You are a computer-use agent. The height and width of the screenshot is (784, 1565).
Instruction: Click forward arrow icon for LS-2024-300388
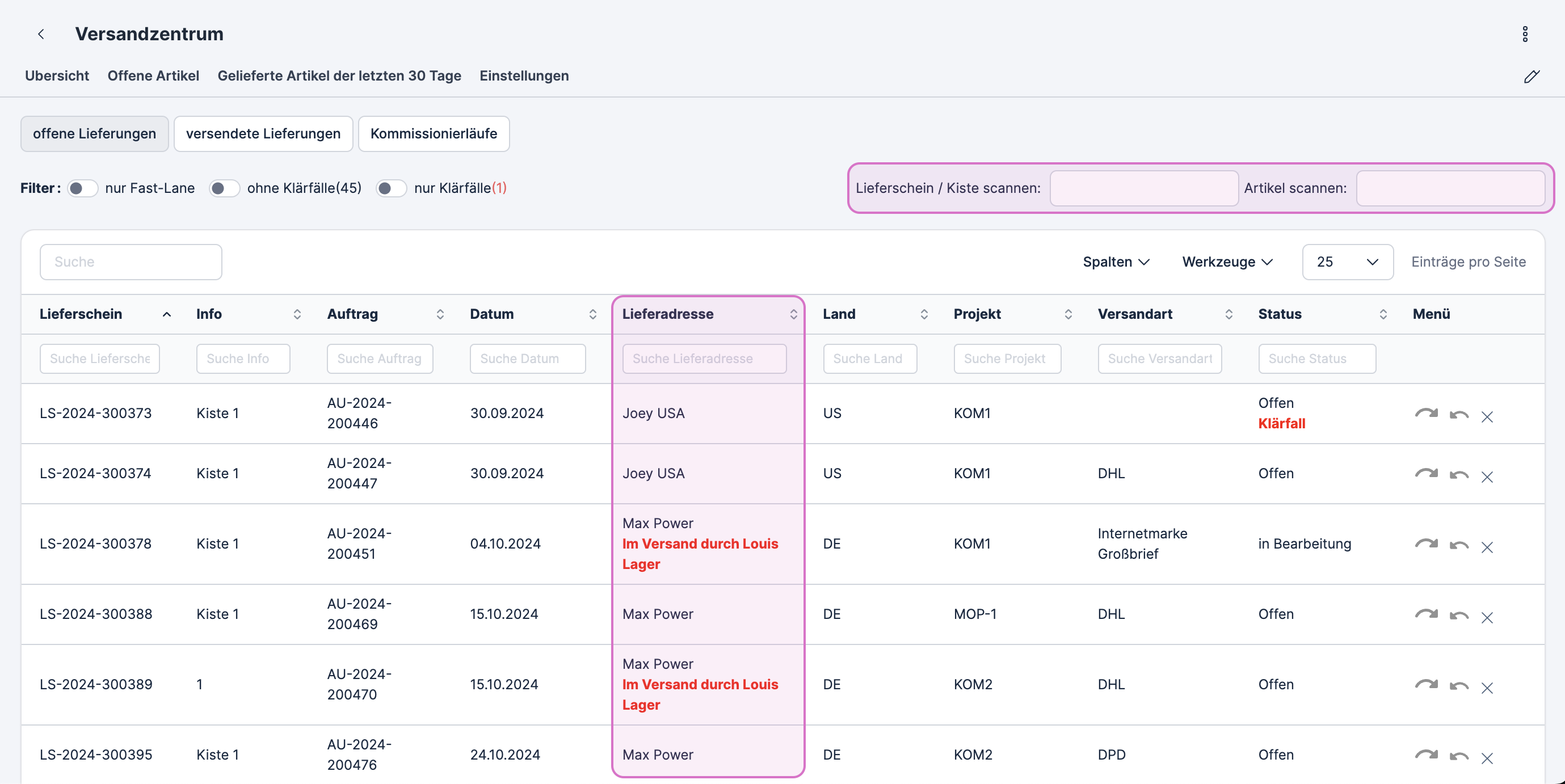tap(1425, 614)
